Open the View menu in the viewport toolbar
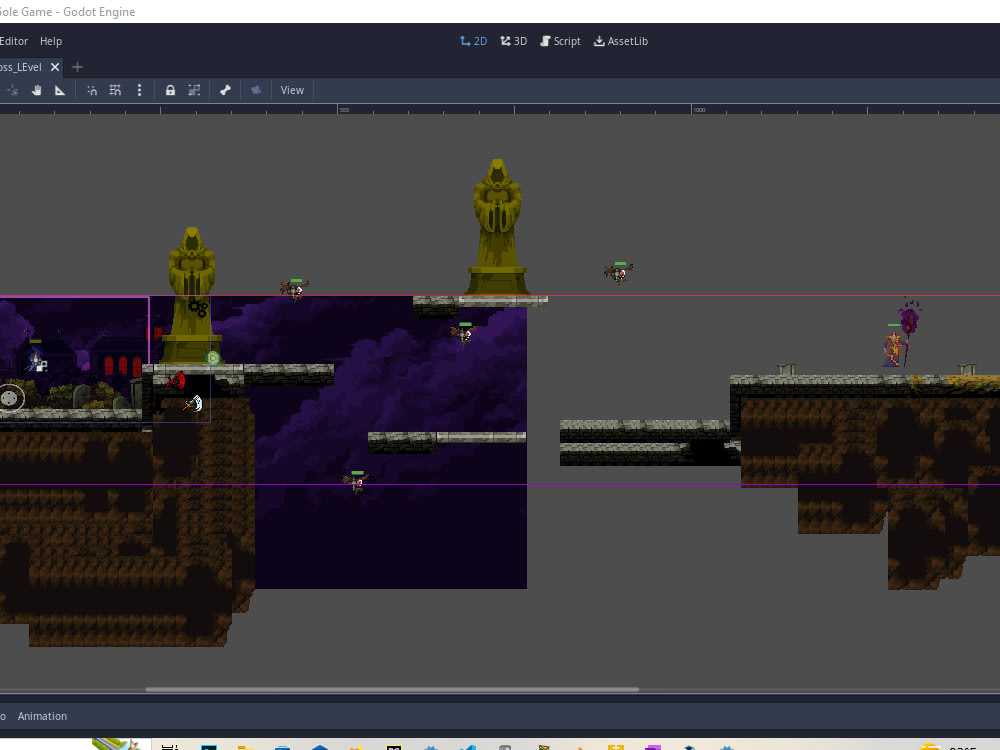 click(292, 90)
